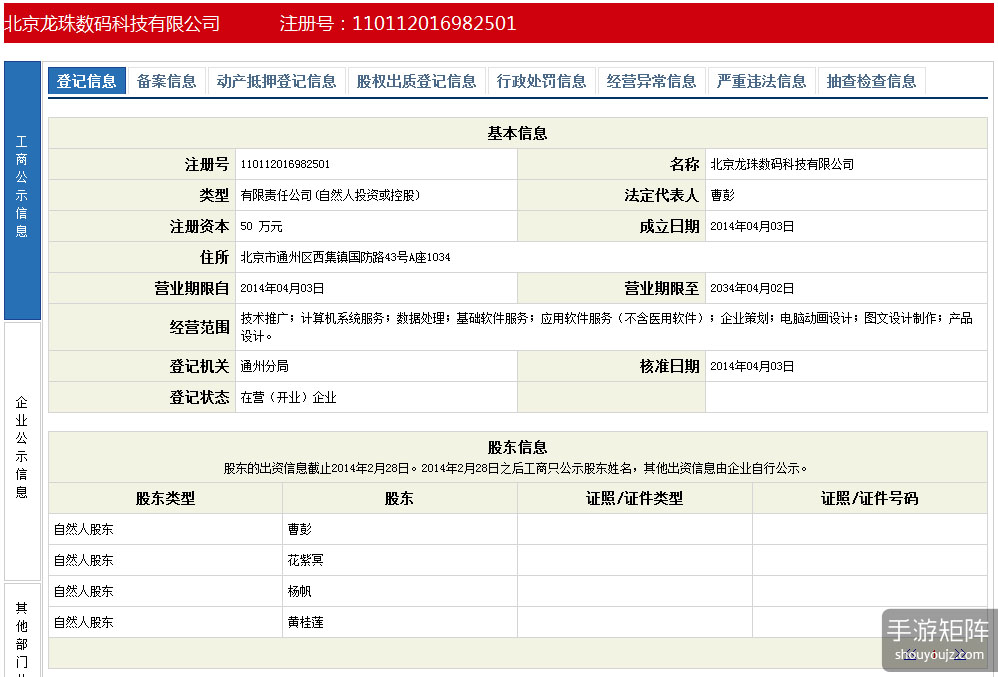Click legal representative value 曹彭
Screen dimensions: 998x677
pyautogui.click(x=722, y=195)
